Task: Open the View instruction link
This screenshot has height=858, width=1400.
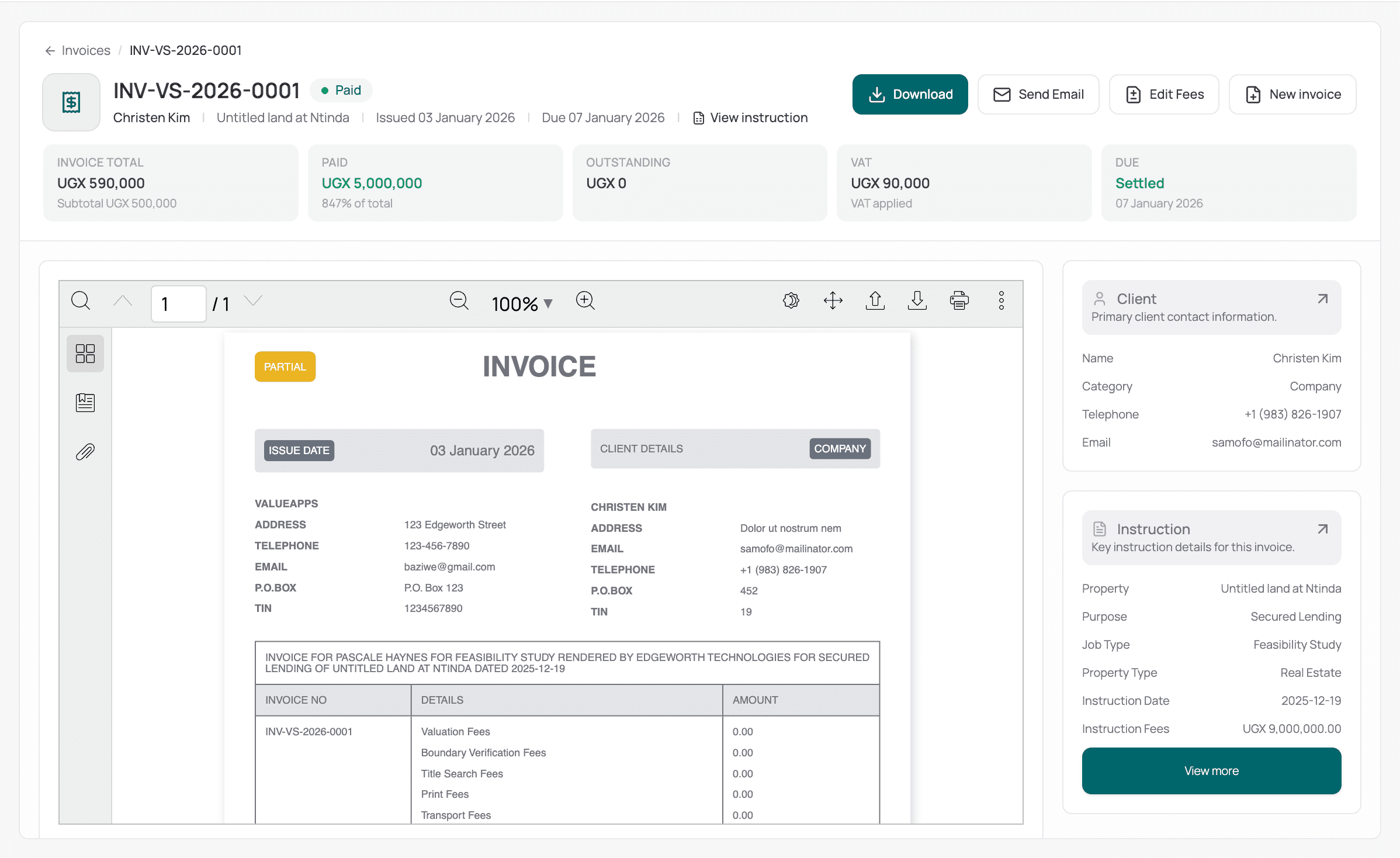Action: click(750, 118)
